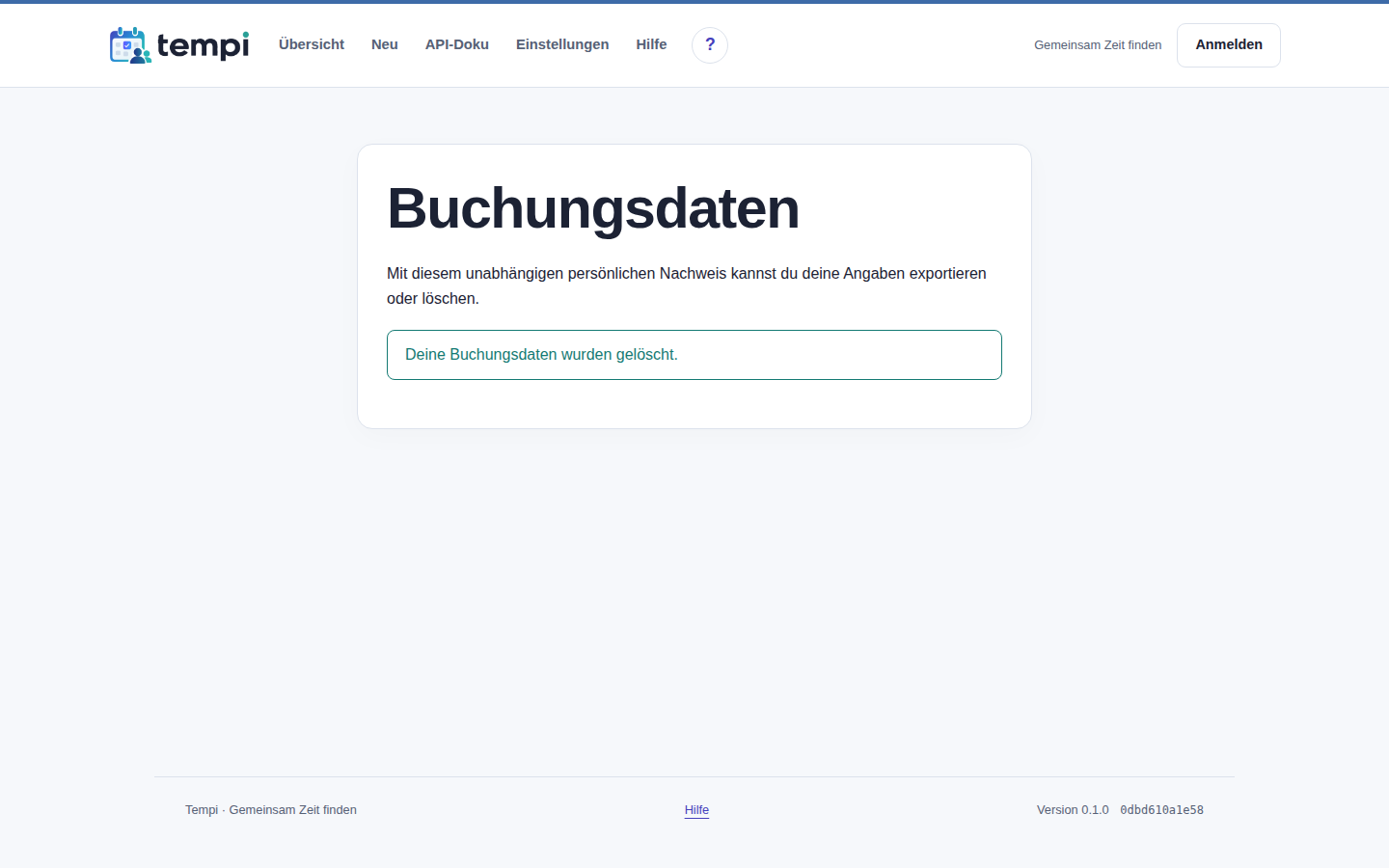Click the Buchungsdaten heading

(593, 208)
